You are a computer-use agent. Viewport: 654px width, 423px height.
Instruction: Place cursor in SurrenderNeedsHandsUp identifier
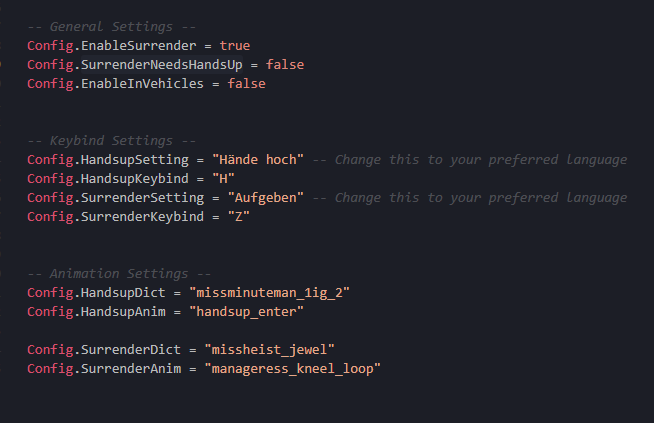162,65
